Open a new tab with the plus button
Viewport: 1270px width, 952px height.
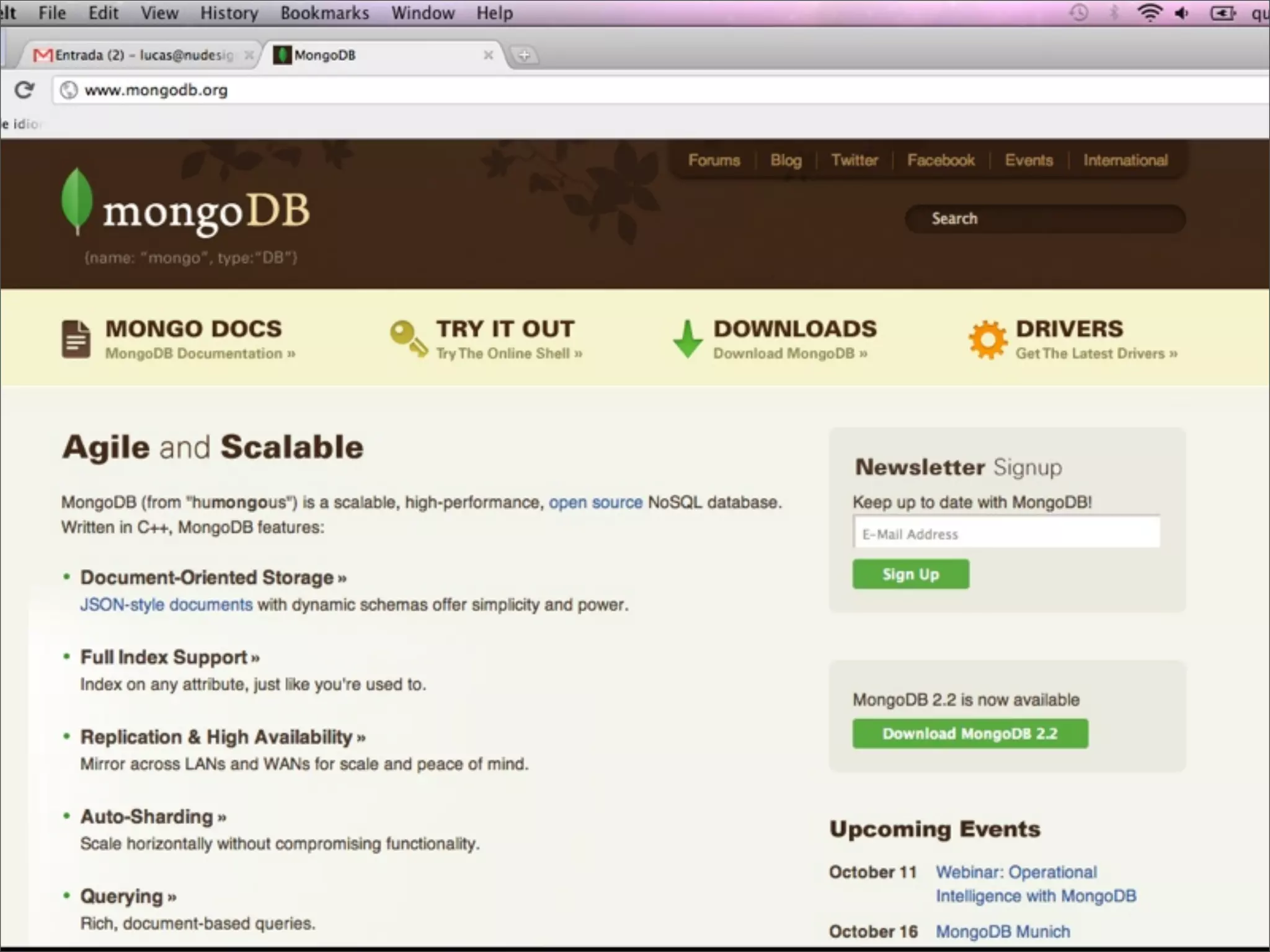click(x=524, y=56)
